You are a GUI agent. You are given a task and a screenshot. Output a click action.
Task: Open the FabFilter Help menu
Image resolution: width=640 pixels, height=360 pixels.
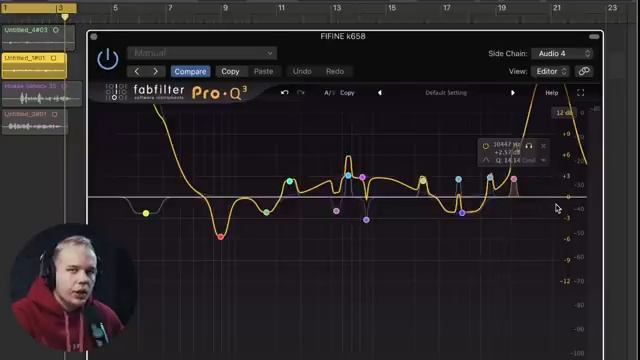551,93
